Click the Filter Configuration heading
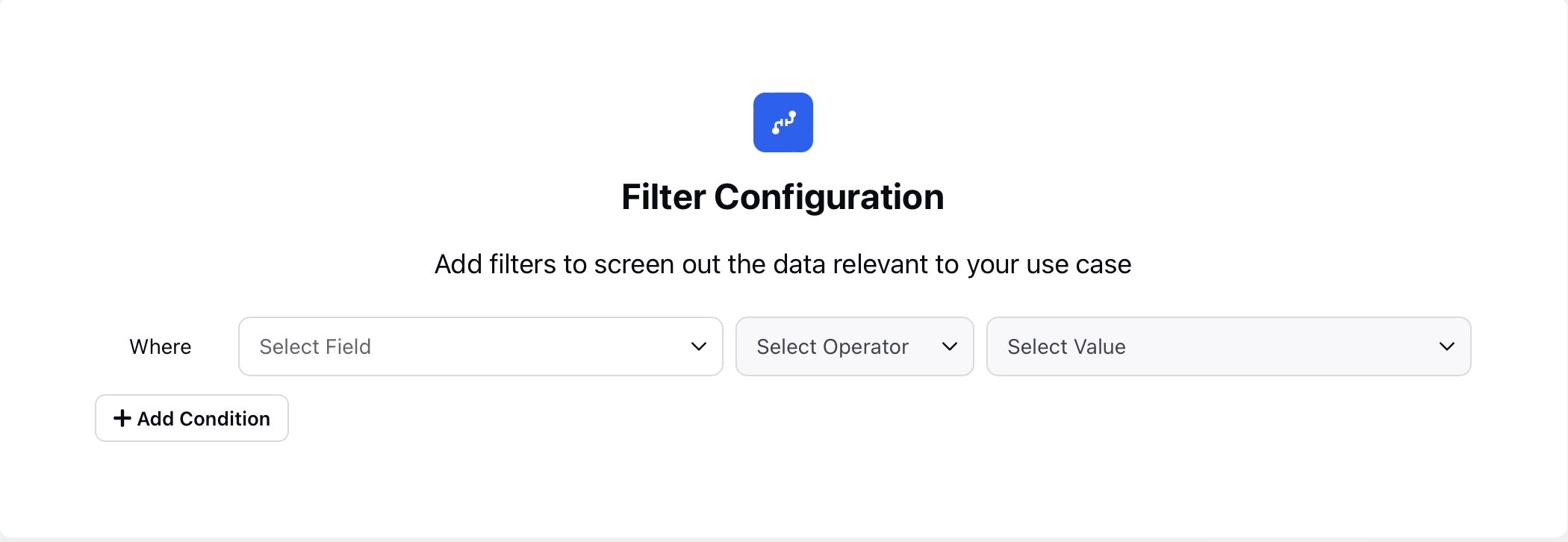Image resolution: width=1568 pixels, height=542 pixels. [x=783, y=197]
